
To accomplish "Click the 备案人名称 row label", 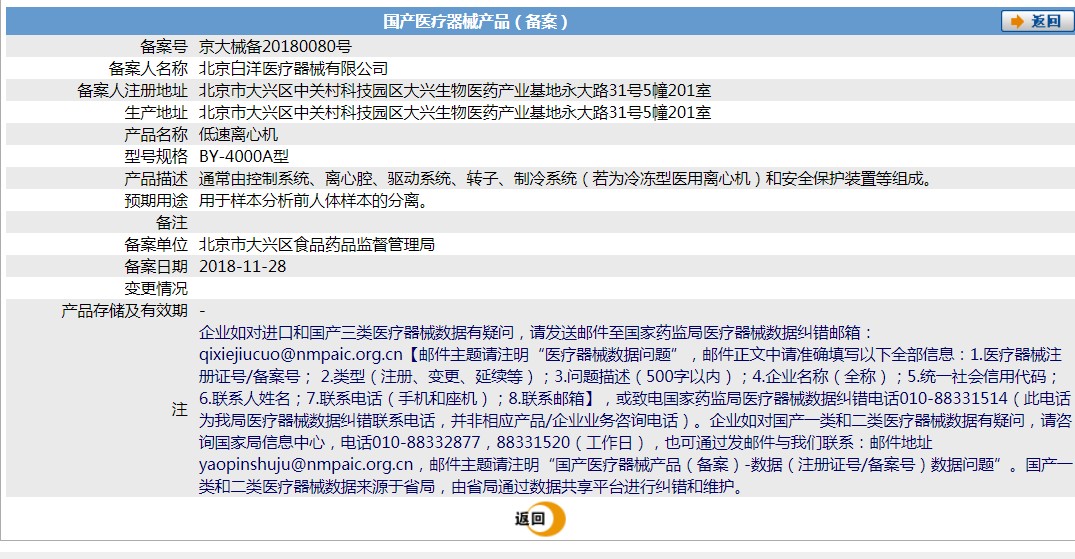I will coord(148,69).
